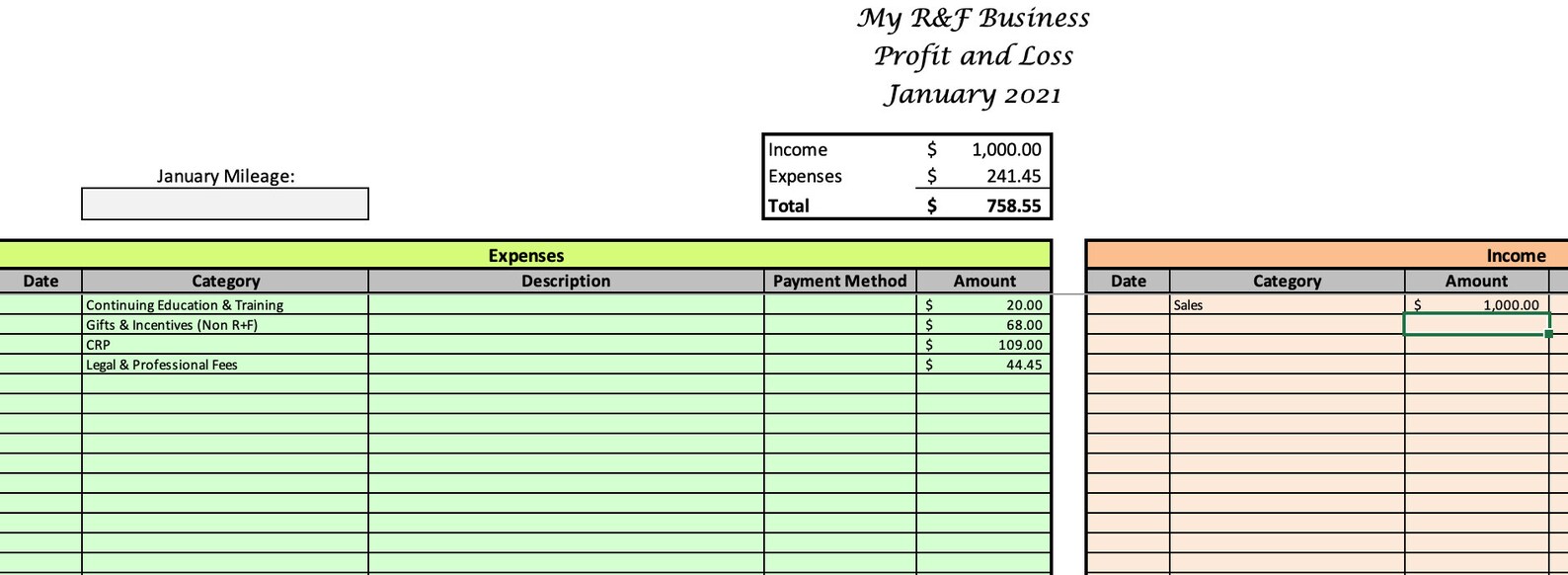The width and height of the screenshot is (1568, 575).
Task: Select the 'Legal & Professional Fees' cell
Action: [225, 365]
